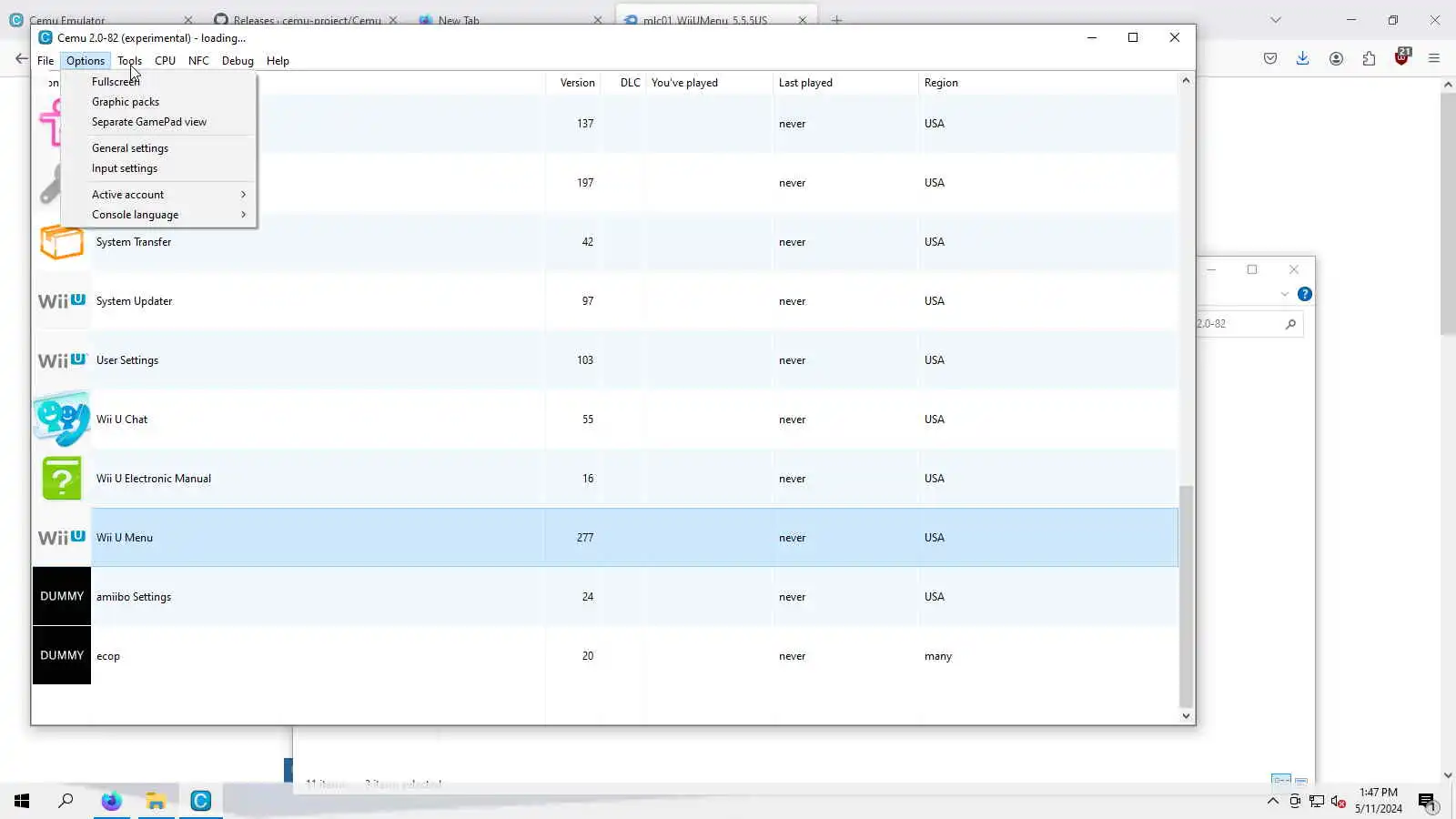
Task: Open Firefox account icon in toolbar
Action: point(1336,58)
